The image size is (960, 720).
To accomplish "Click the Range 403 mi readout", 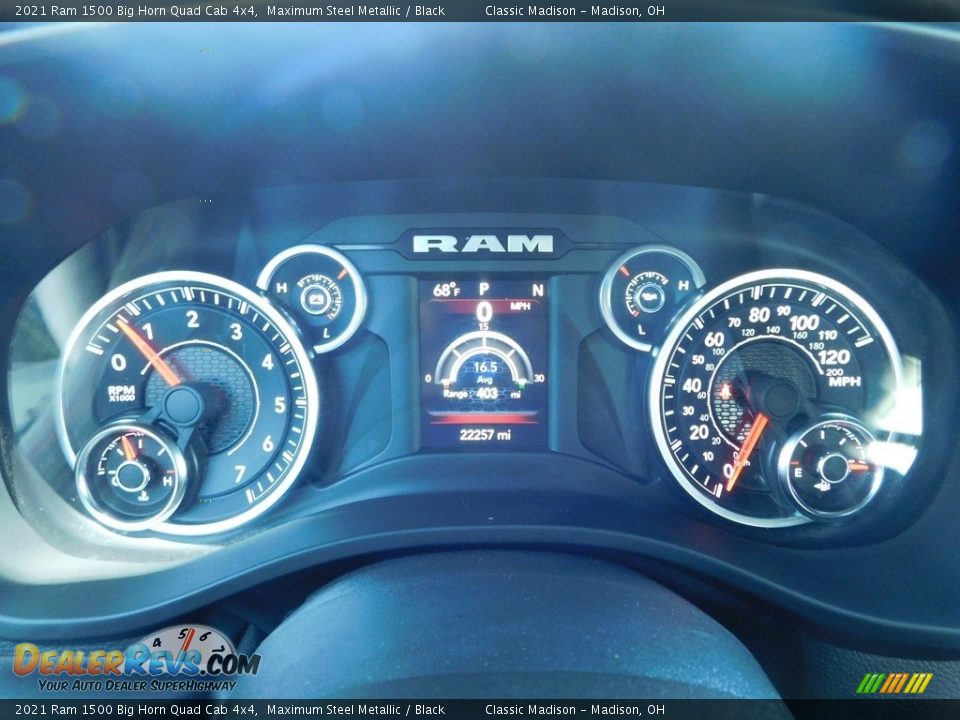I will pyautogui.click(x=484, y=394).
